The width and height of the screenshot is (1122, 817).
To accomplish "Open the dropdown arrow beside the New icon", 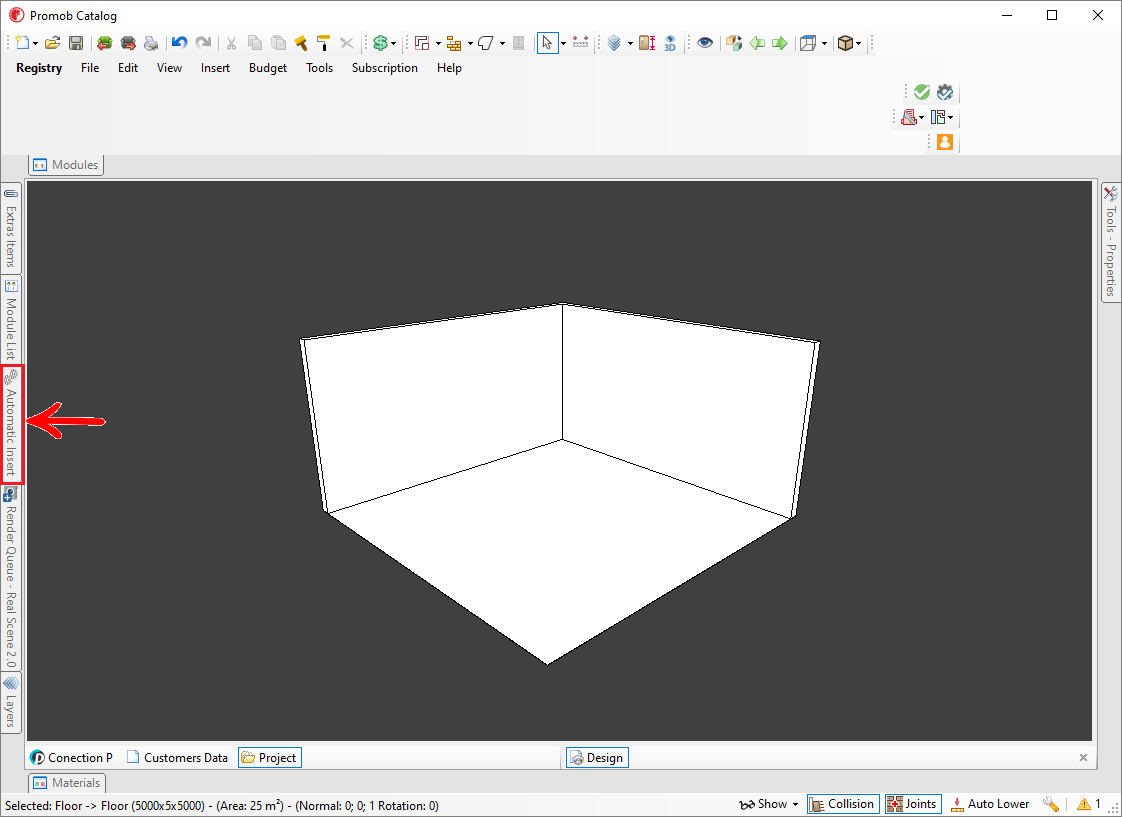I will (35, 44).
